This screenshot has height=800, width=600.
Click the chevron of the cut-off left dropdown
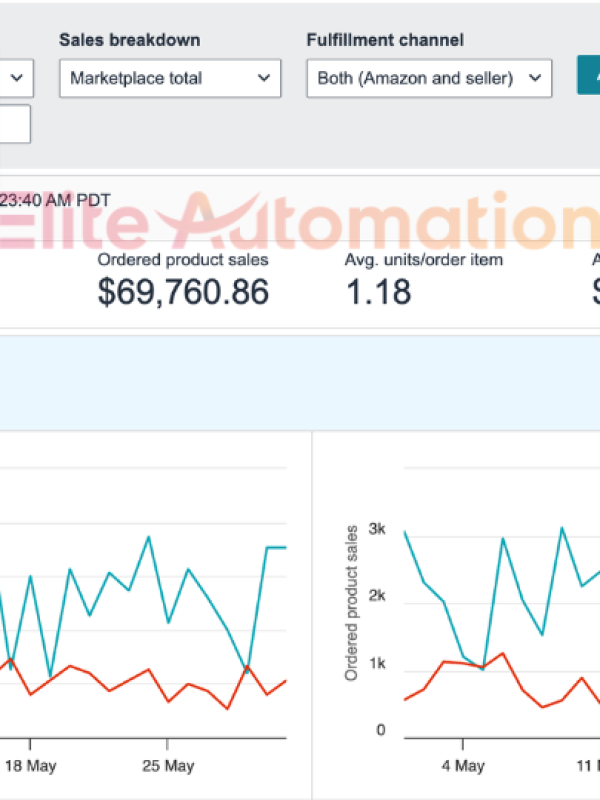tap(17, 78)
